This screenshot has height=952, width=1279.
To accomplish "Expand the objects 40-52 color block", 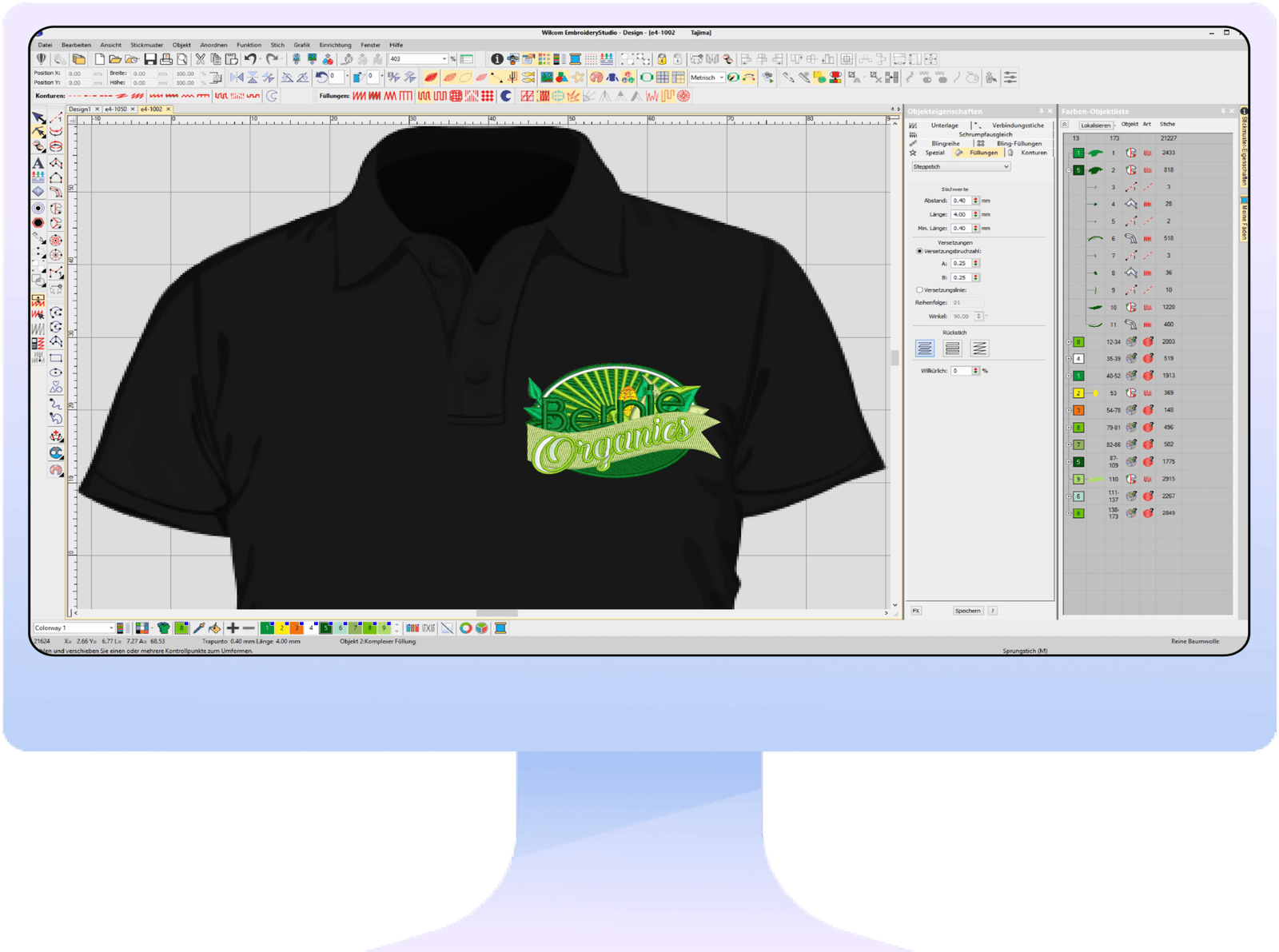I will coord(1069,376).
